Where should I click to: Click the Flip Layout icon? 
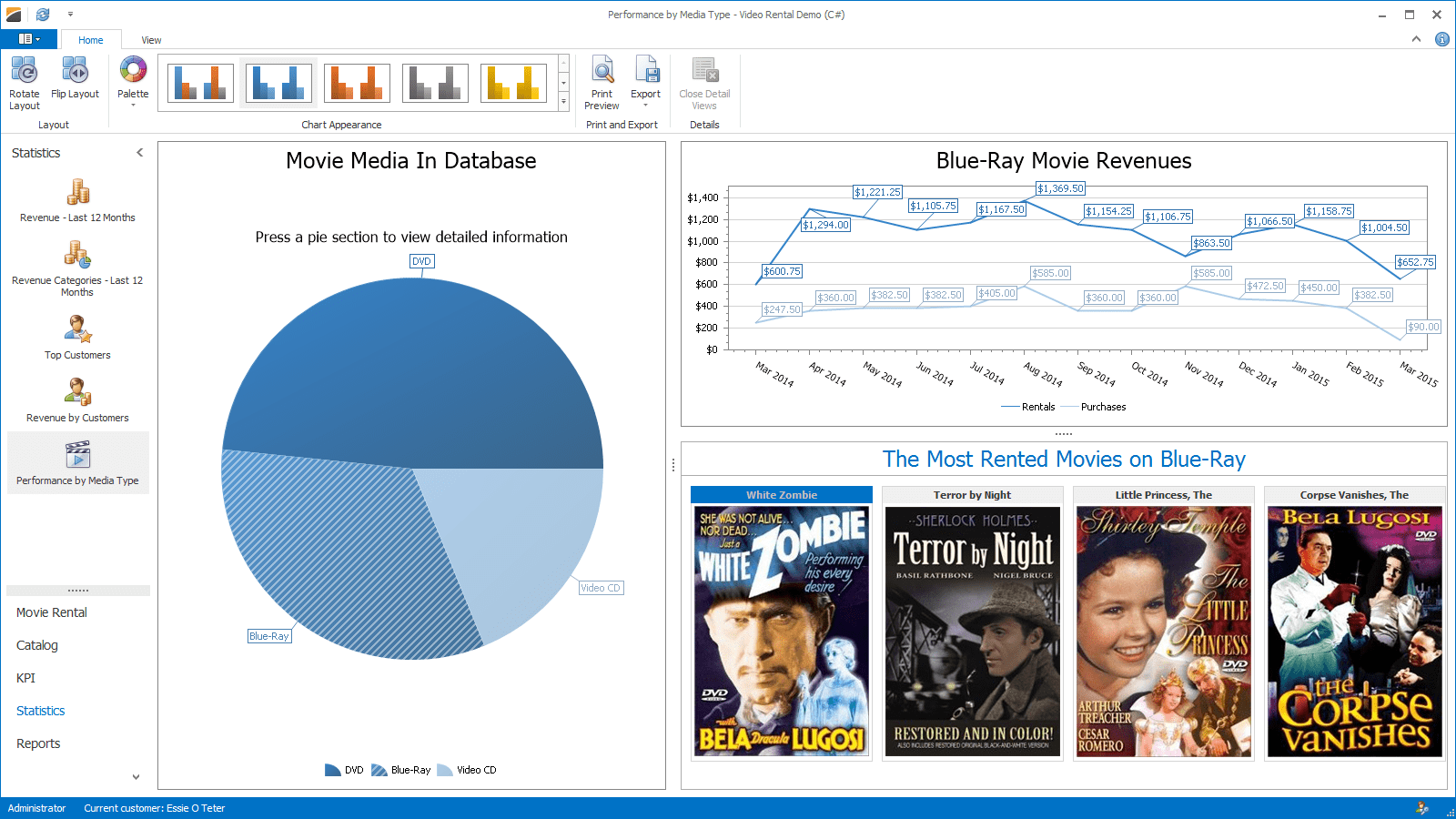[x=75, y=70]
